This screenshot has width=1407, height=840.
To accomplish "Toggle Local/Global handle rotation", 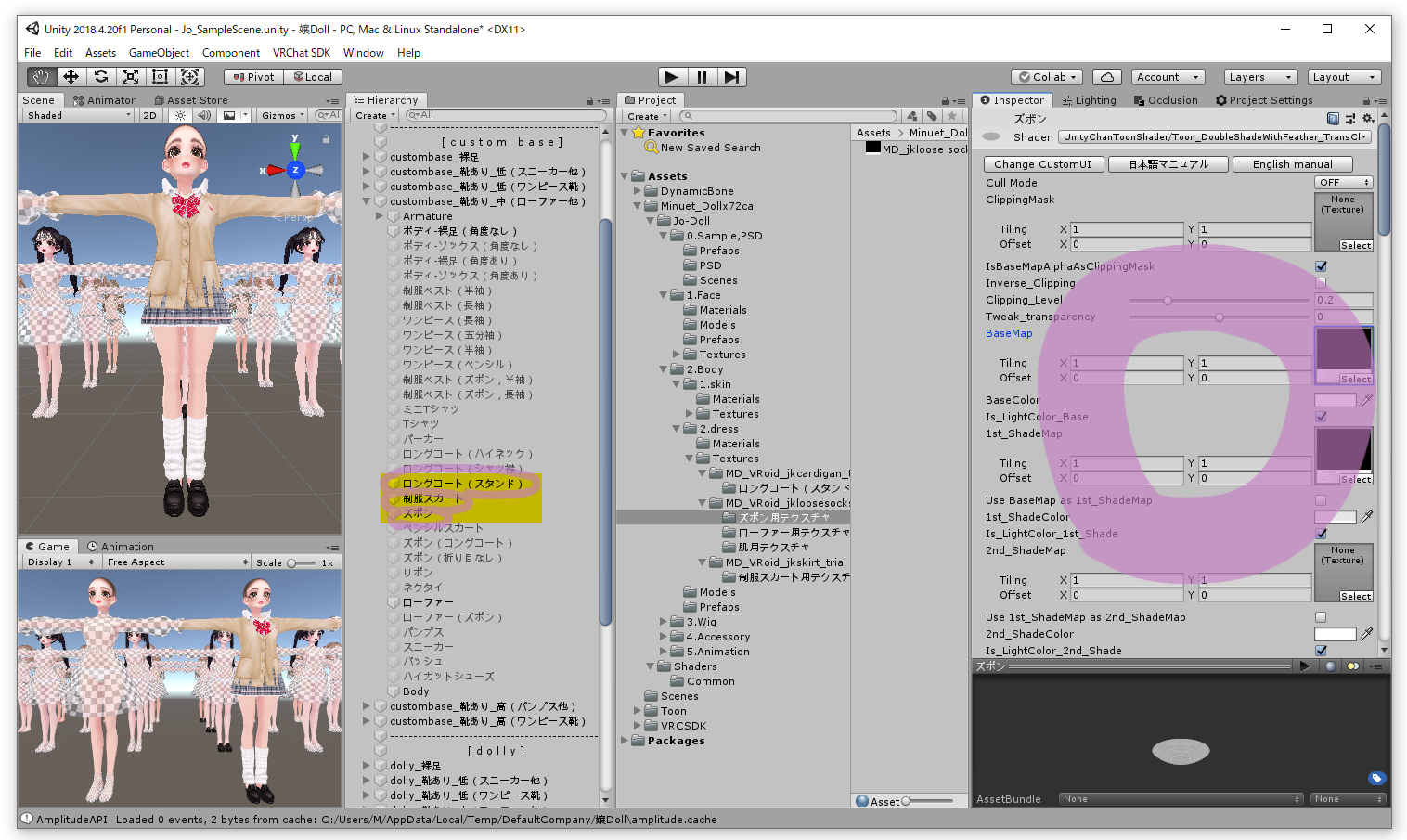I will pyautogui.click(x=313, y=77).
